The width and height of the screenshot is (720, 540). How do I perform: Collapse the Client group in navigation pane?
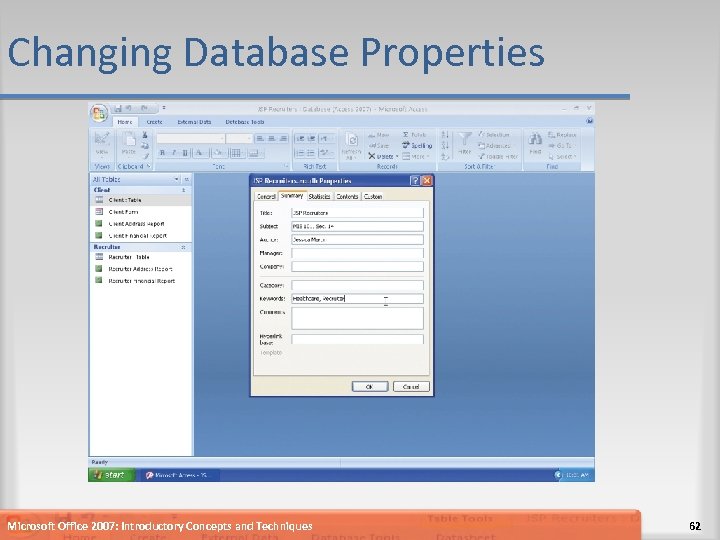(184, 190)
